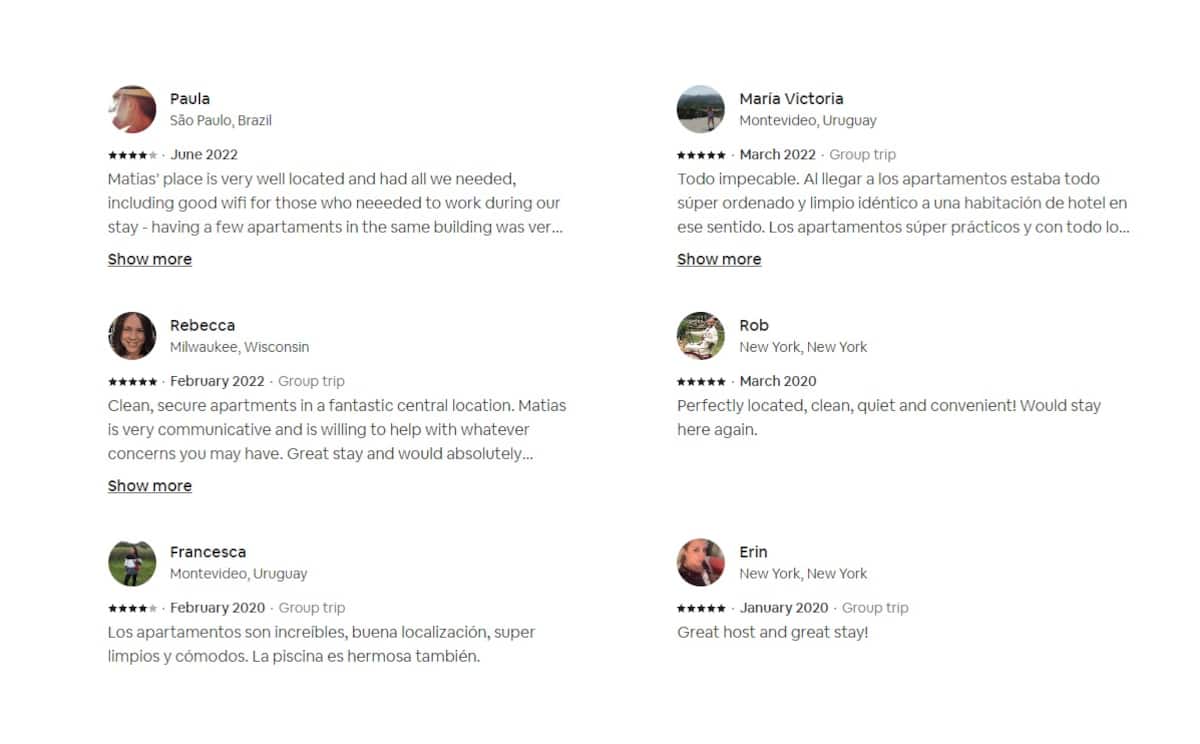Screen dimensions: 1200x744
Task: Open reviewer name Paula
Action: [190, 99]
